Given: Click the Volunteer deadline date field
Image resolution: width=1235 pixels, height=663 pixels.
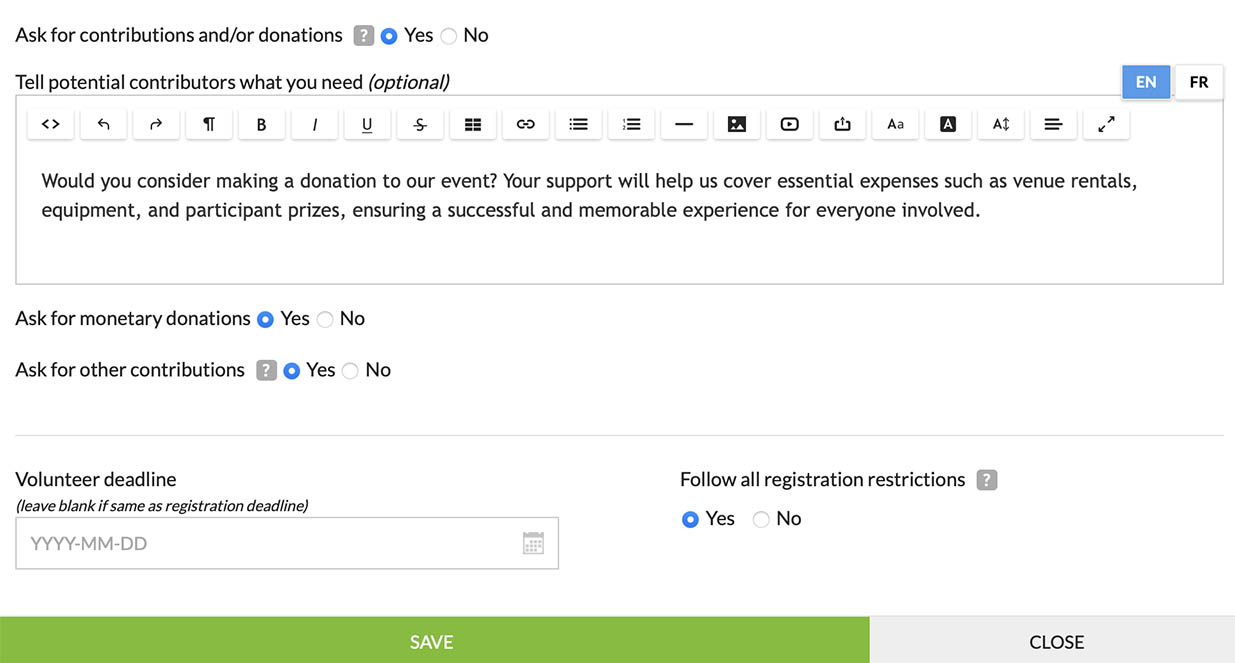Looking at the screenshot, I should [270, 544].
